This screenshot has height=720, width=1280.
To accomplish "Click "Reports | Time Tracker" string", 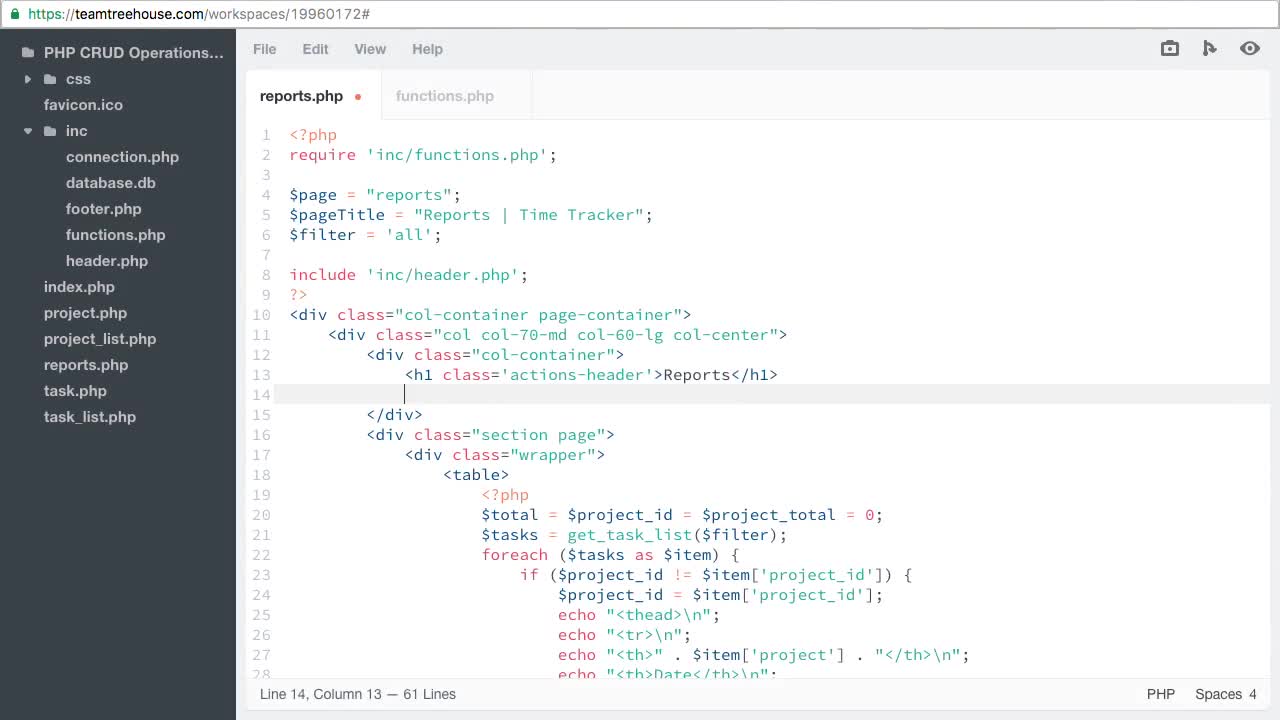I will [x=529, y=215].
